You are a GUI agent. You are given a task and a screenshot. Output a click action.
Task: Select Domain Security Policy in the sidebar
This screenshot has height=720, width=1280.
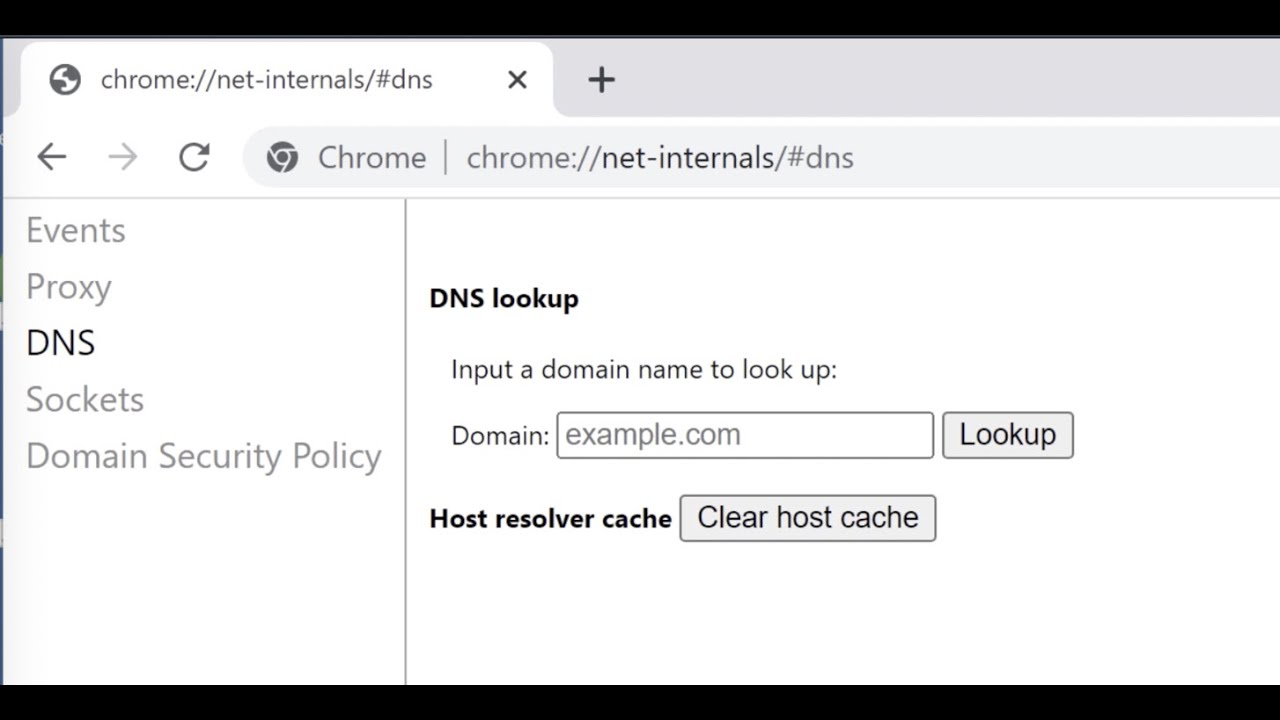pyautogui.click(x=204, y=456)
